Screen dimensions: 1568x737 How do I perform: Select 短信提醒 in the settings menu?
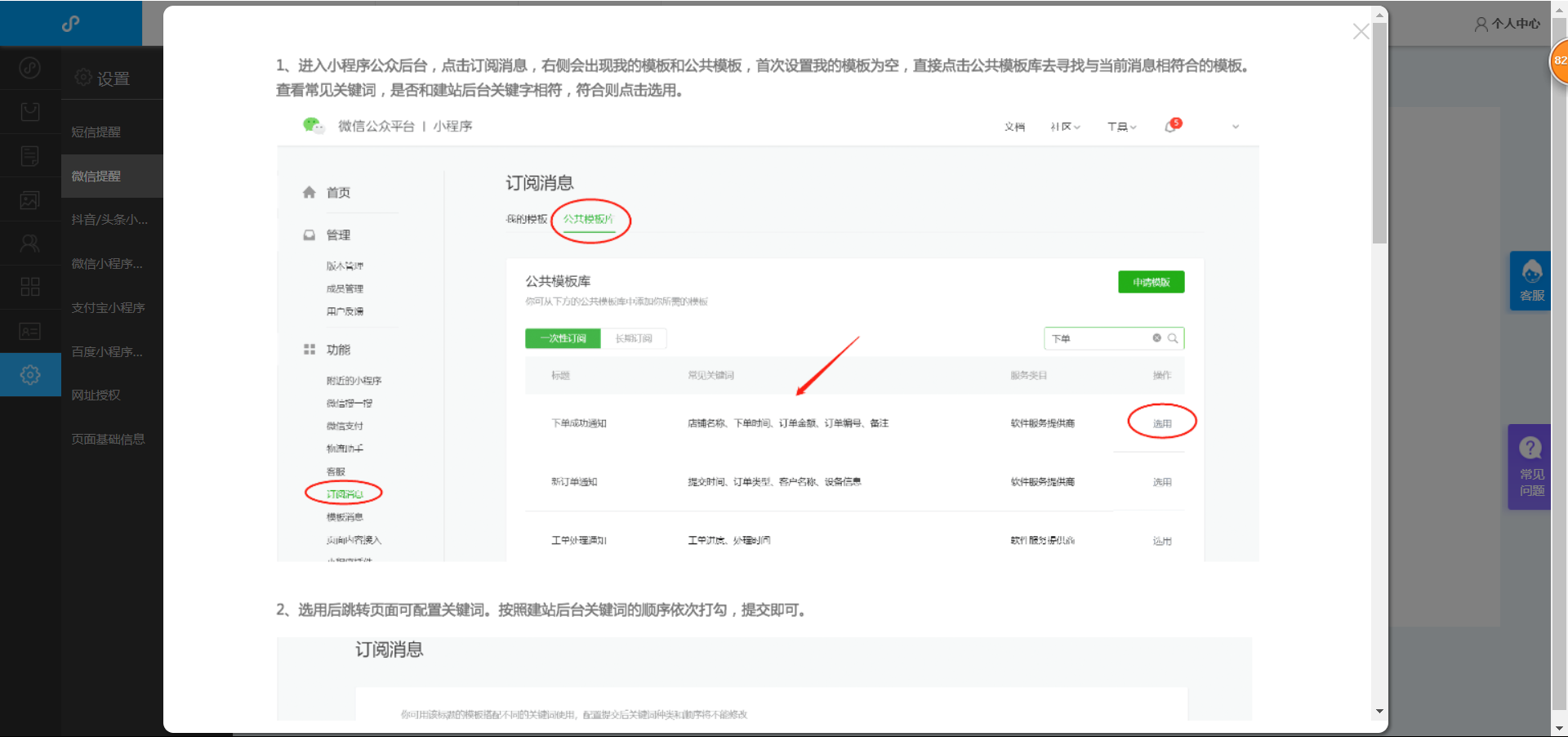[96, 132]
